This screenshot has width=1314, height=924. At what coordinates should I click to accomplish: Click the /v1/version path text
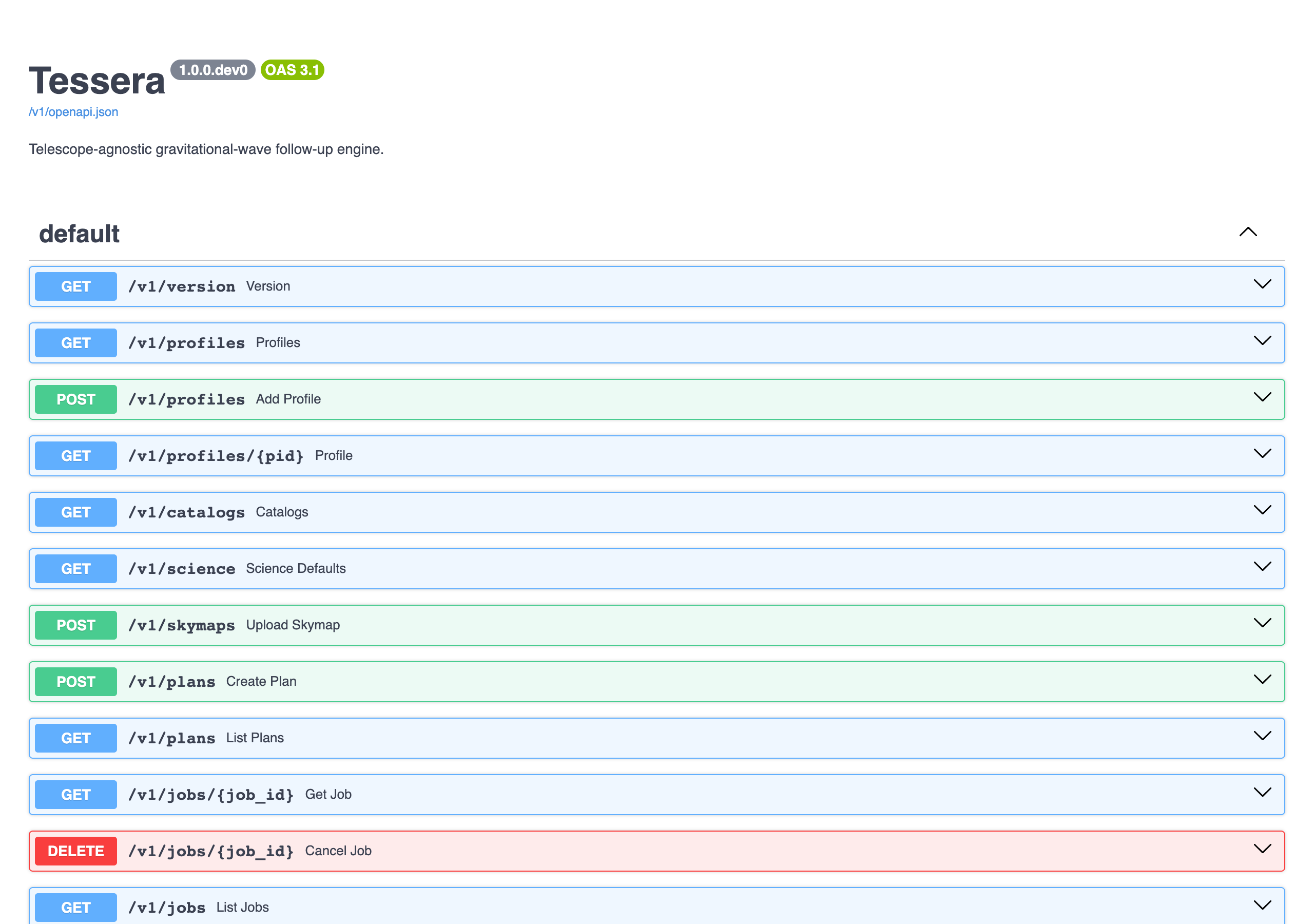click(x=181, y=286)
